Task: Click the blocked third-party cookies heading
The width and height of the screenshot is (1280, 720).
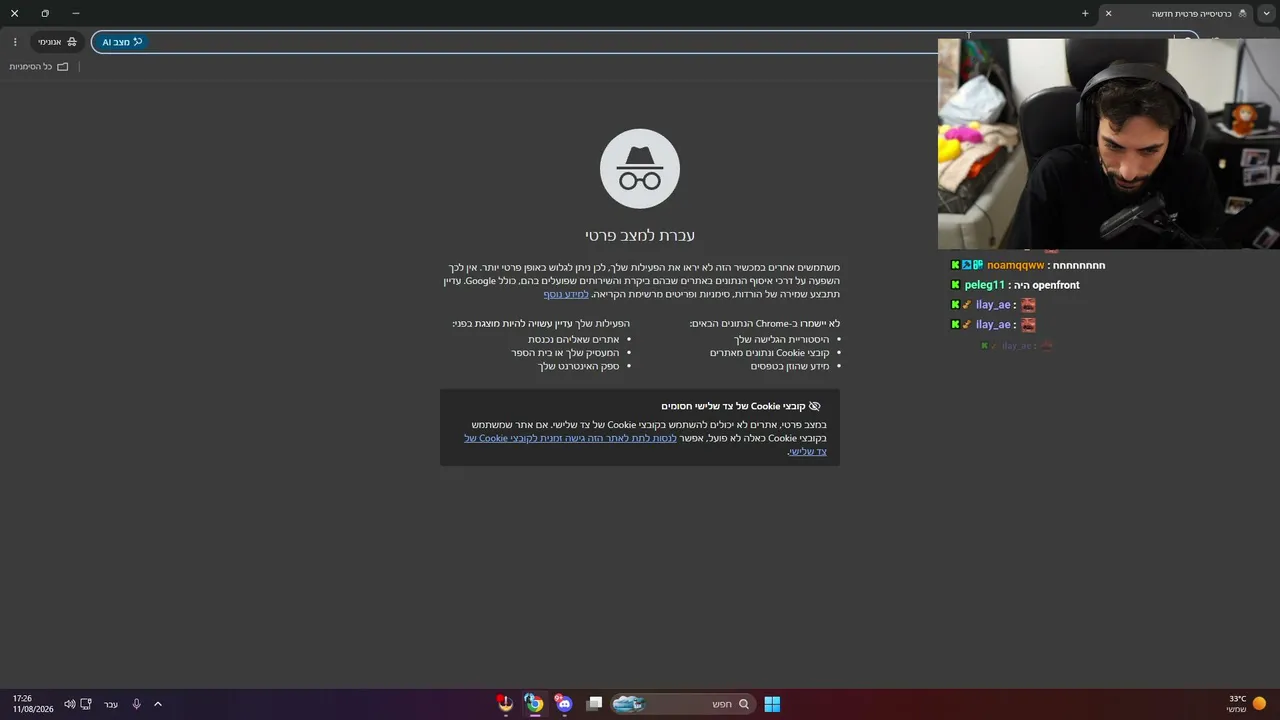Action: (733, 406)
